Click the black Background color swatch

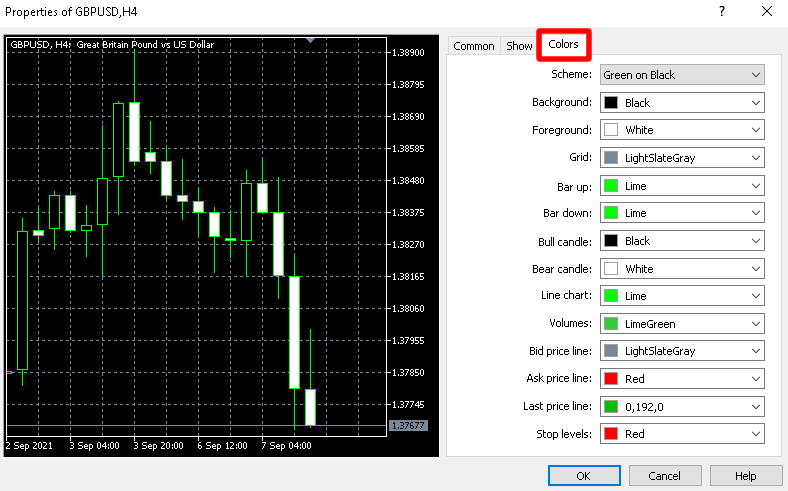[x=611, y=103]
